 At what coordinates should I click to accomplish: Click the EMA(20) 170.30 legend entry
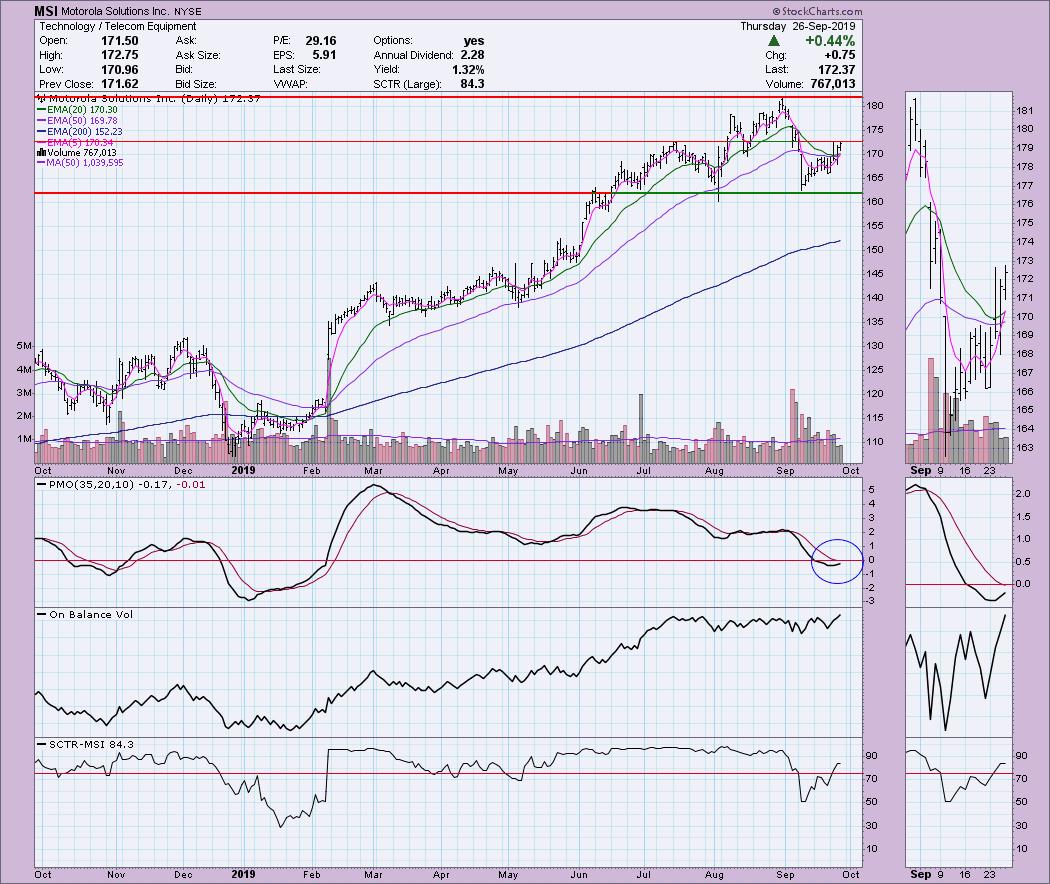[x=77, y=110]
